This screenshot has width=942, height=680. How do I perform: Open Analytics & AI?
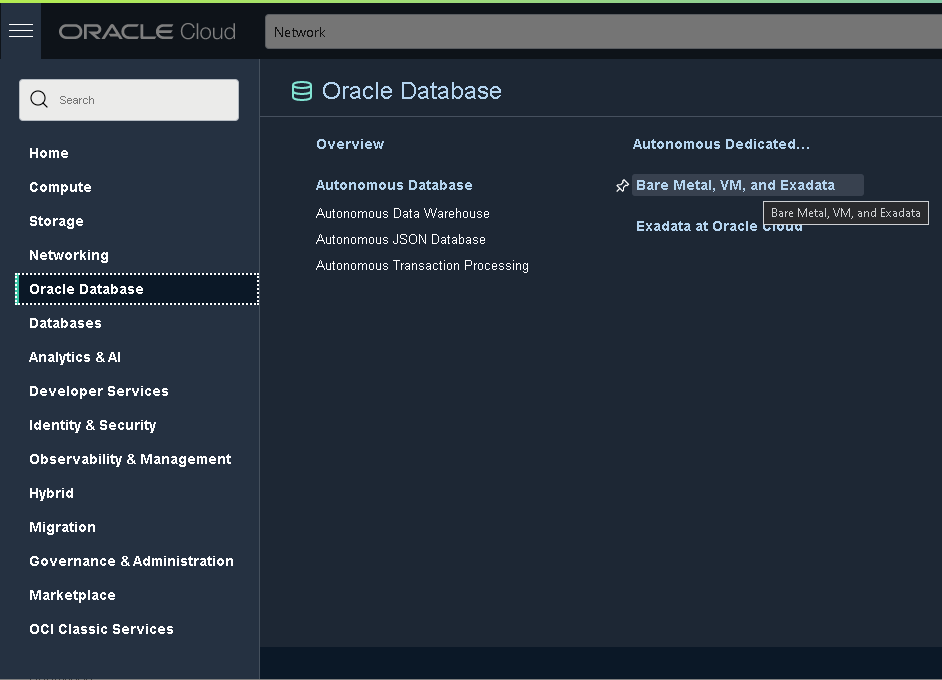(x=75, y=357)
